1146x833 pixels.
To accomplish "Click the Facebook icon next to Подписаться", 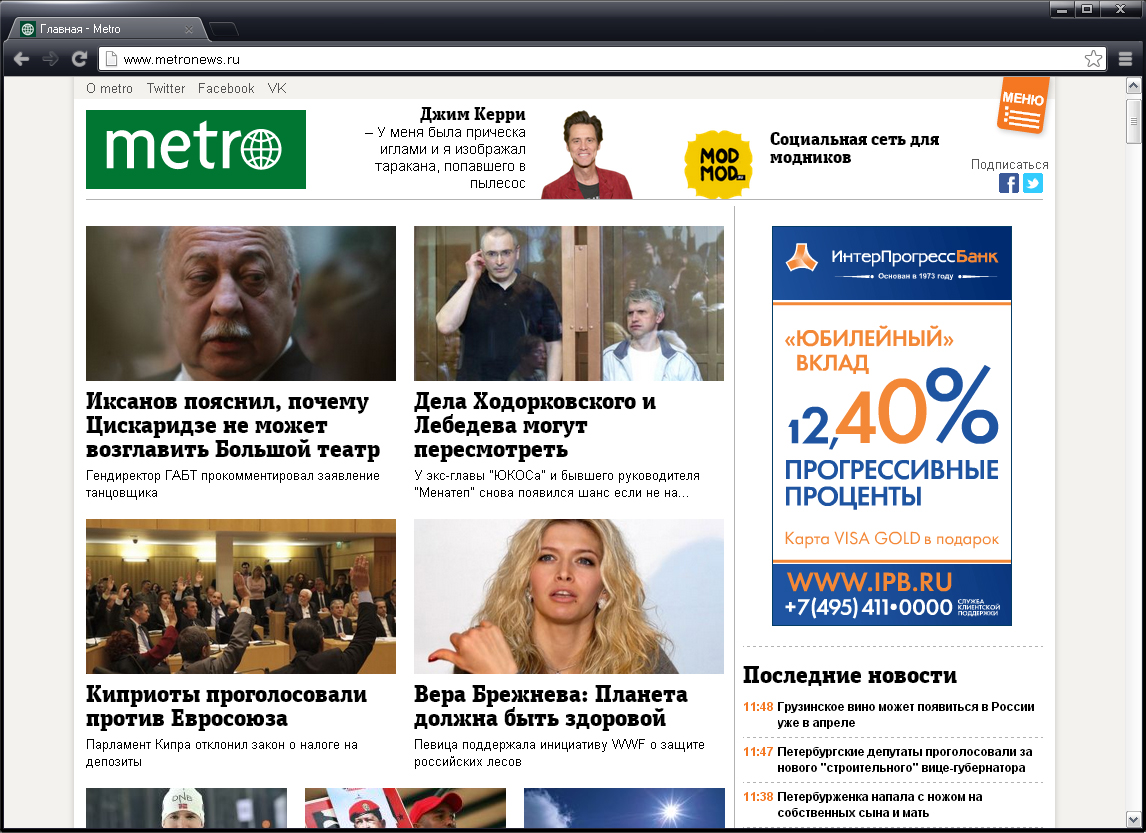I will [1009, 183].
